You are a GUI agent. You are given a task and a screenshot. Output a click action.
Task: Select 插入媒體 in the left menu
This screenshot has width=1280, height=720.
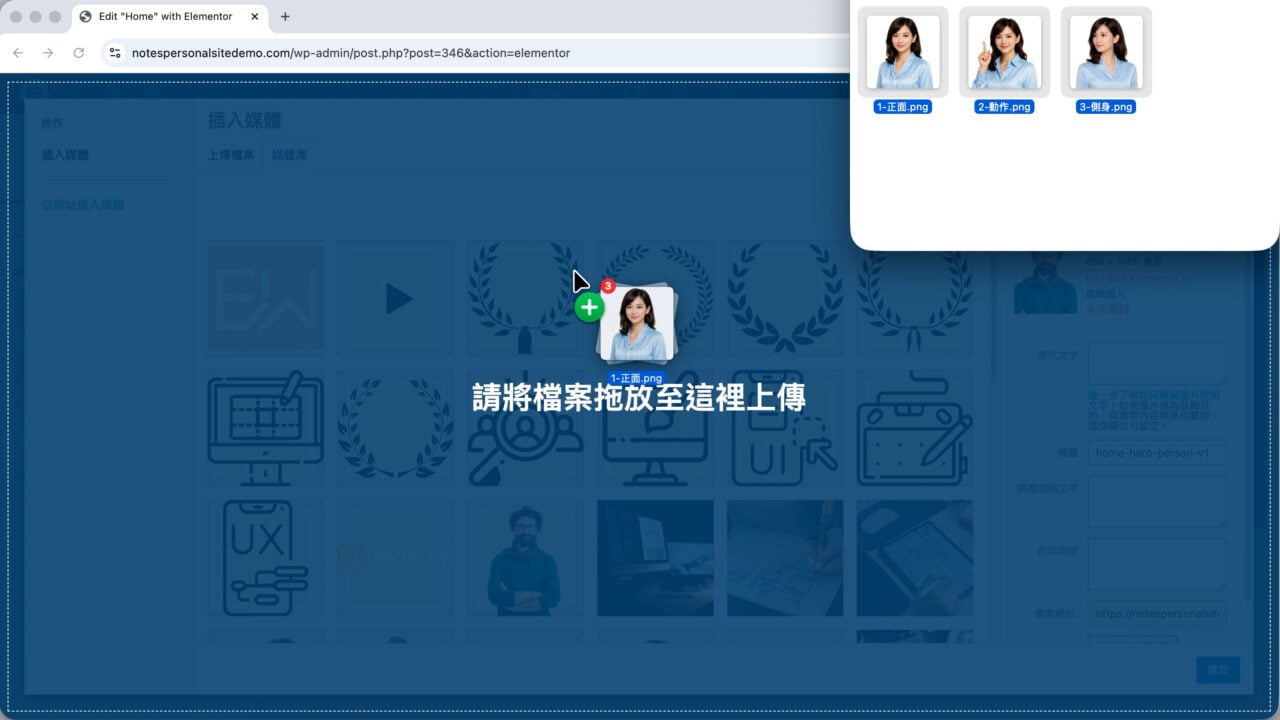[x=65, y=155]
